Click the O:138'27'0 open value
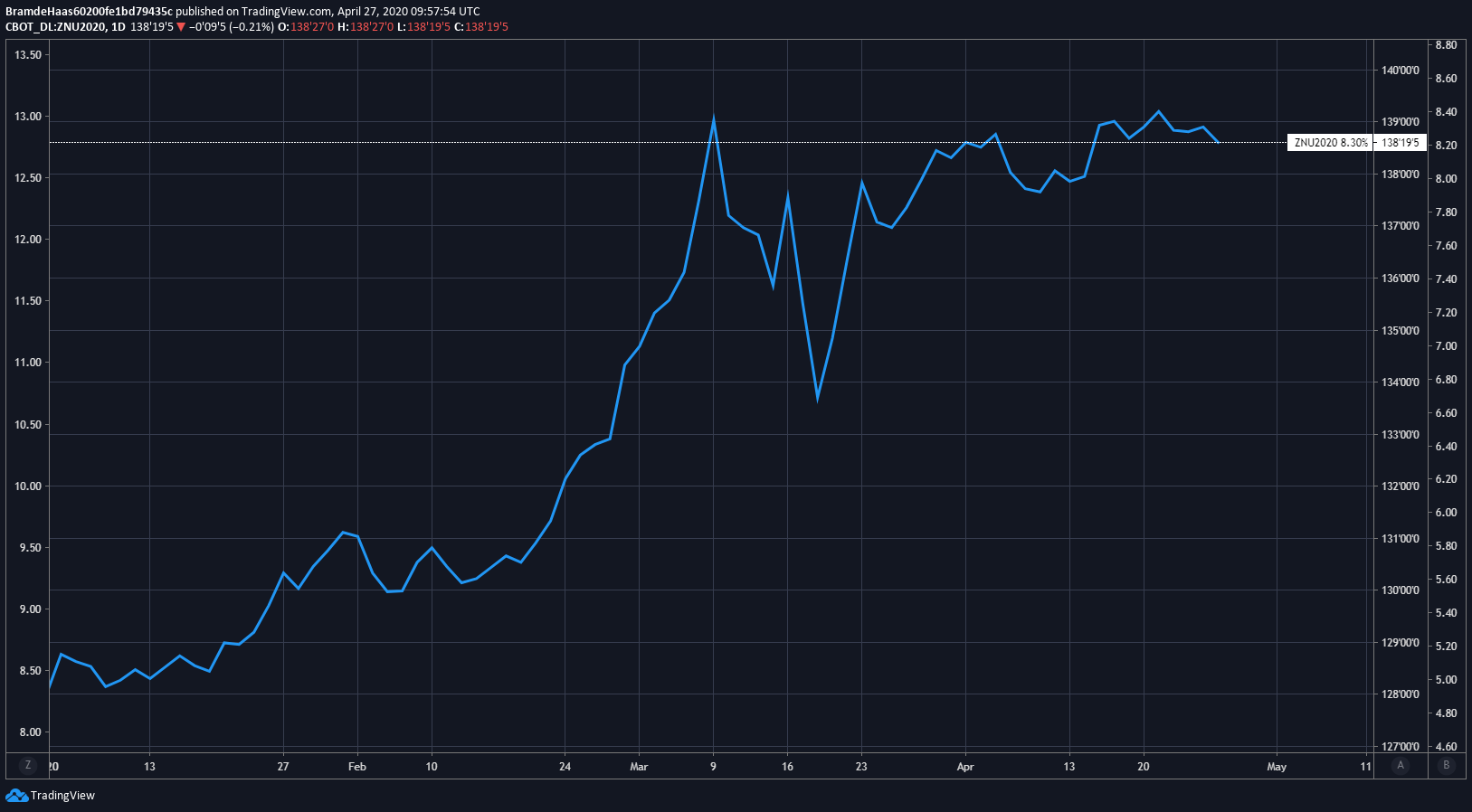Image resolution: width=1472 pixels, height=812 pixels. [x=306, y=27]
